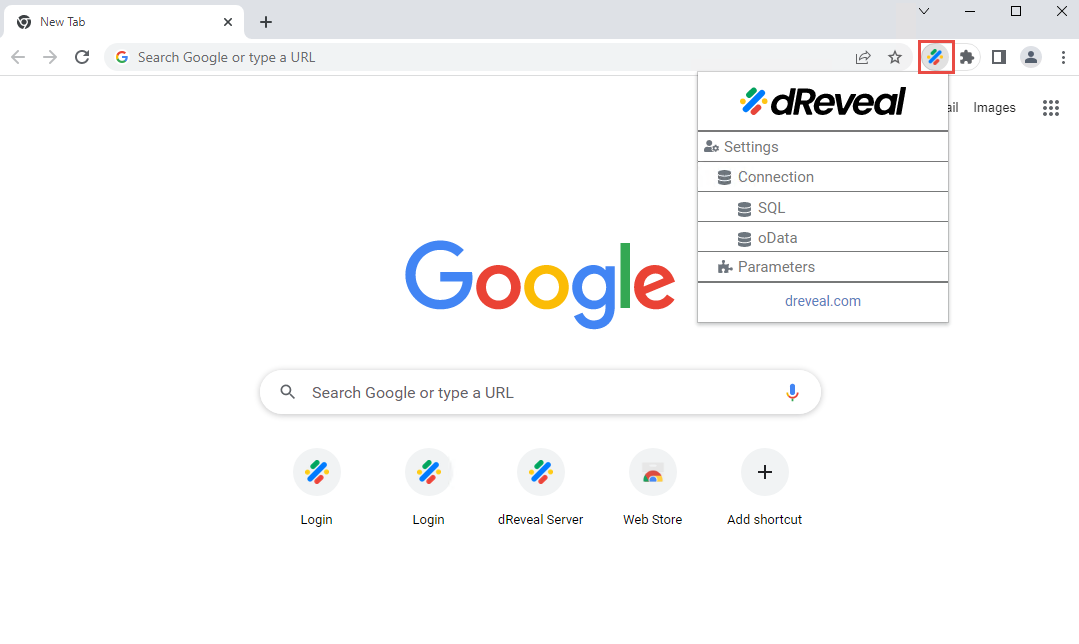The width and height of the screenshot is (1079, 644).
Task: Visit dreveal.com from the popup link
Action: click(x=822, y=300)
